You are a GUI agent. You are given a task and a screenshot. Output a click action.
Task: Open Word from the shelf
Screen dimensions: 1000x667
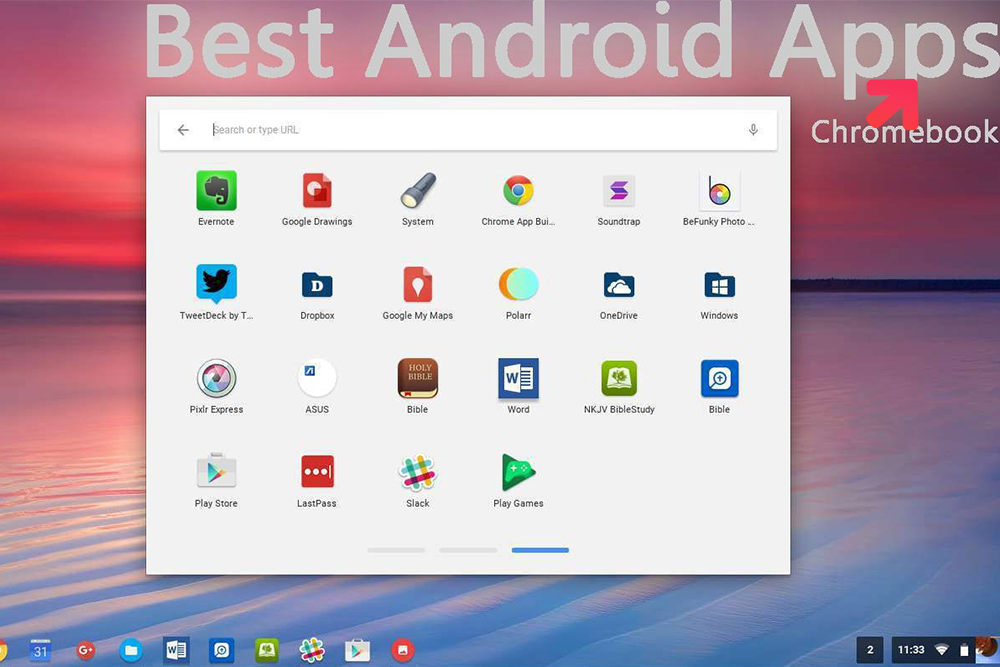[x=176, y=650]
